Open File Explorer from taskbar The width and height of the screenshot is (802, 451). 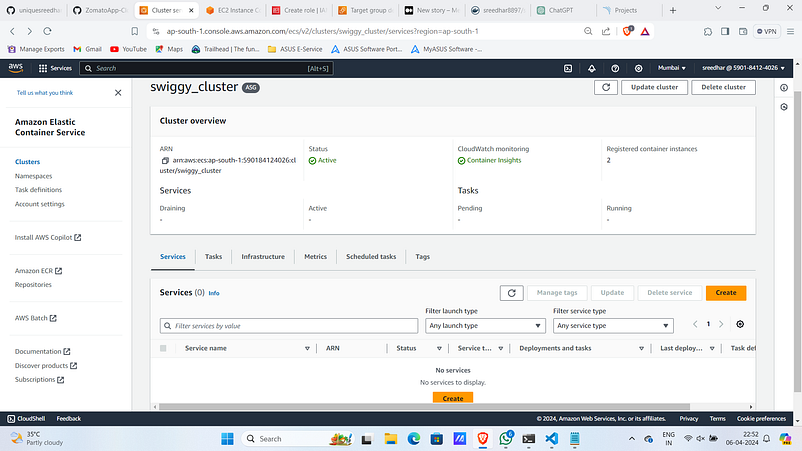(x=391, y=439)
